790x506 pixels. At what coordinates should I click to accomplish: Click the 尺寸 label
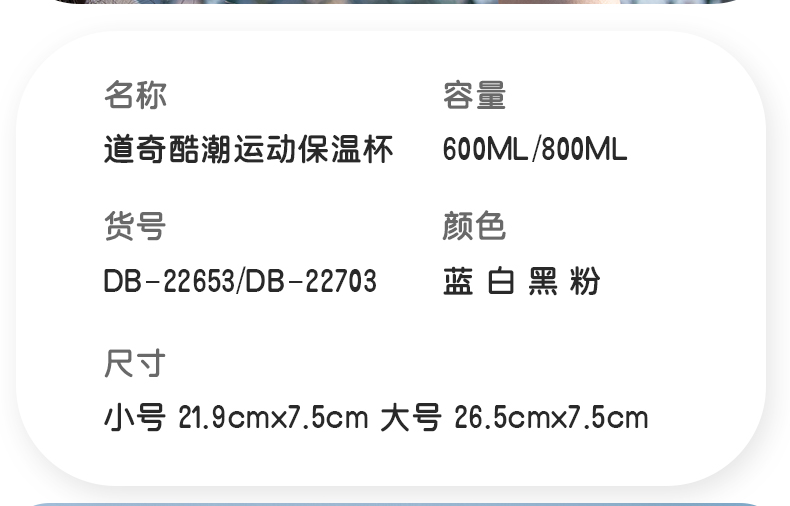[x=135, y=363]
